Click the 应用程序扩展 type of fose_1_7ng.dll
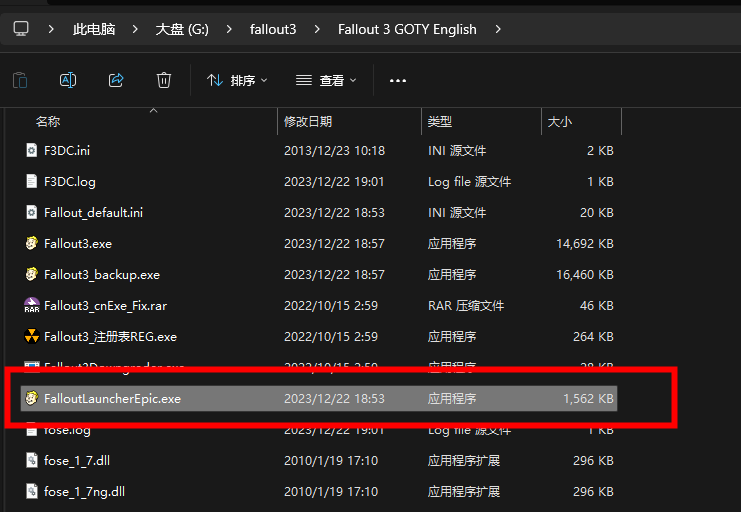 point(464,492)
